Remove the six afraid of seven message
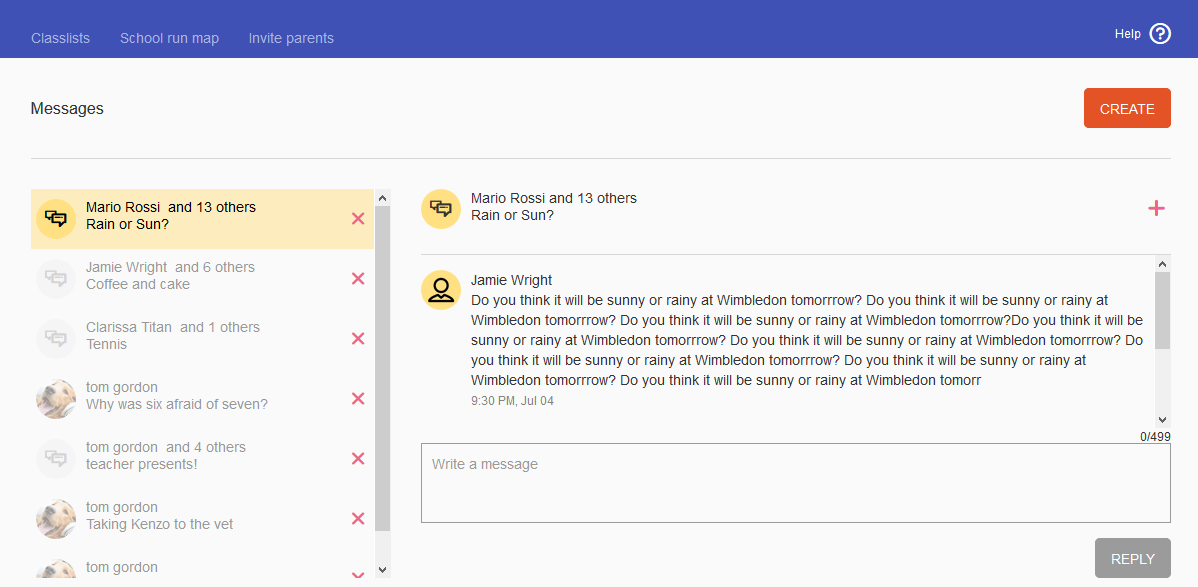 (358, 398)
